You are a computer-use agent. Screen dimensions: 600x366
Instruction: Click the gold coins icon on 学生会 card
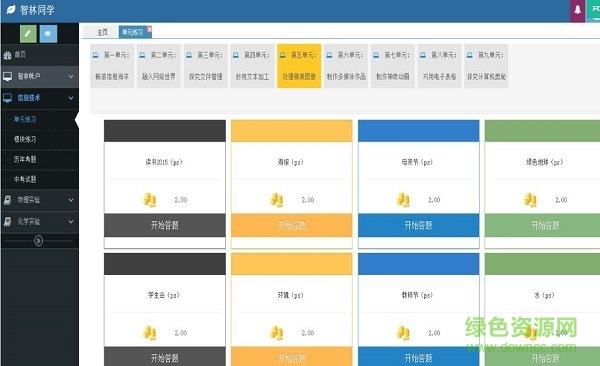click(x=150, y=333)
